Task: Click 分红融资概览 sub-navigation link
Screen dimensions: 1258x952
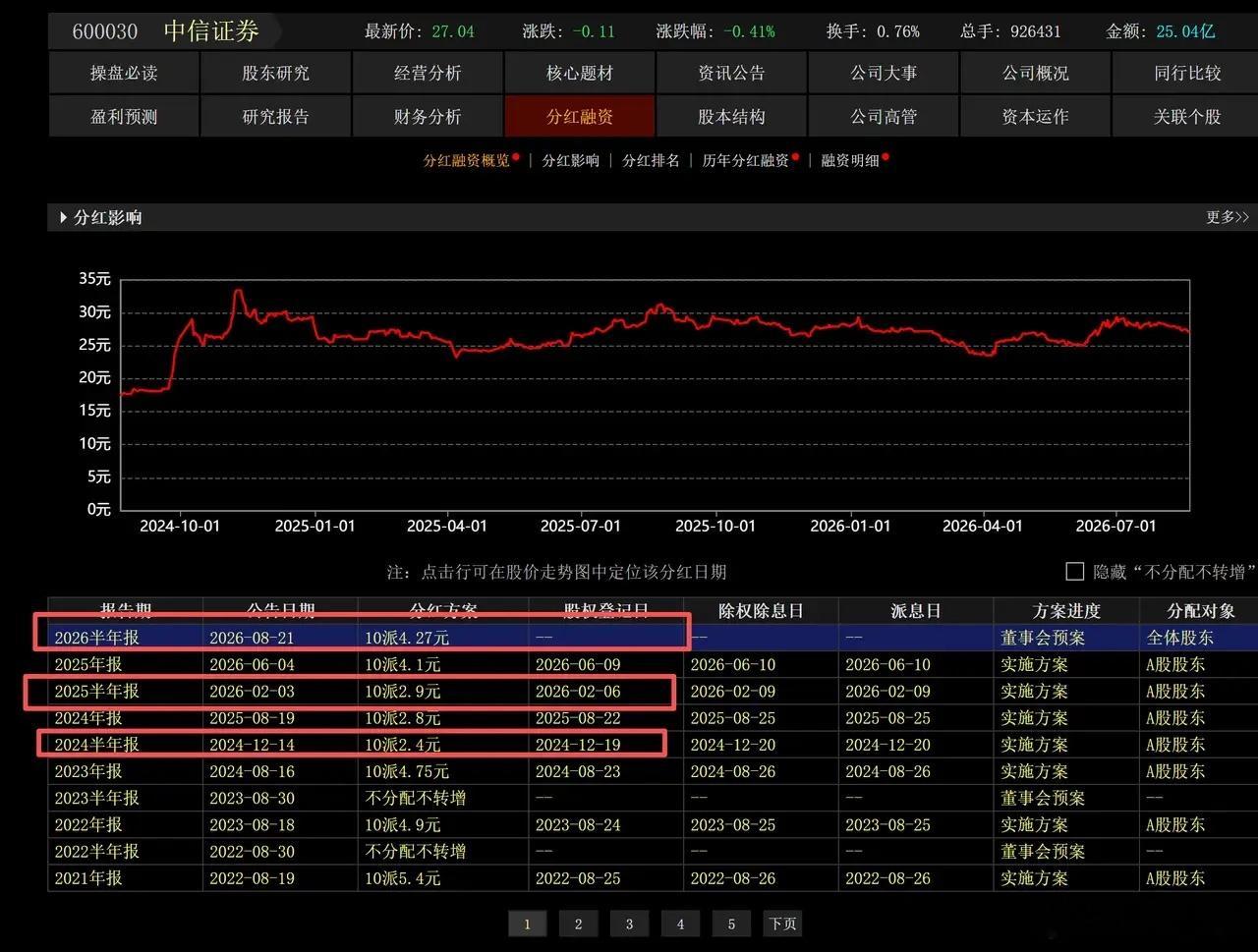Action: (x=466, y=160)
